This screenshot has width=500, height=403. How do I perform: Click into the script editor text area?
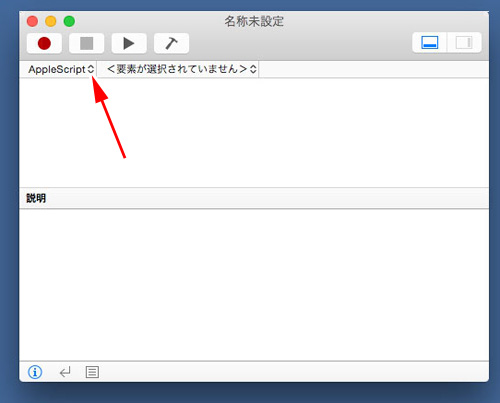coord(254,133)
